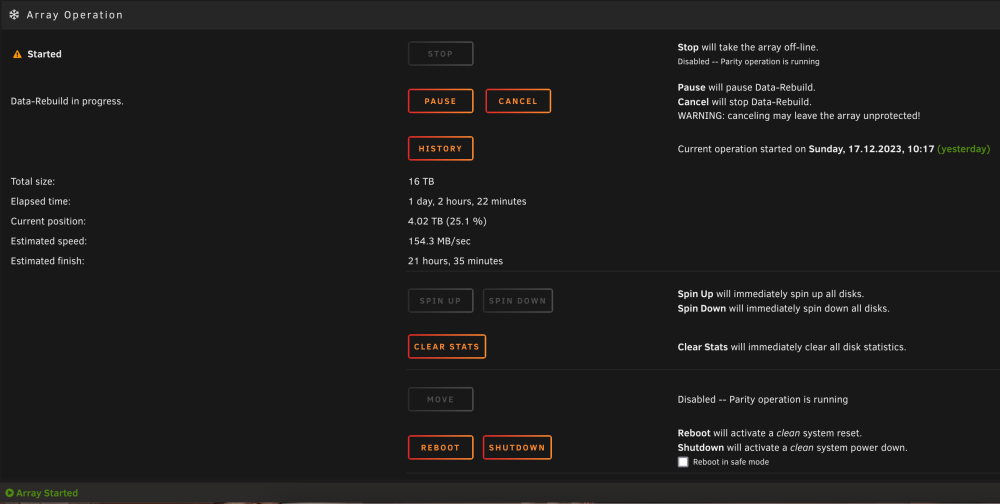1000x504 pixels.
Task: Click the 'Reboot in safe mode' label
Action: pos(731,462)
